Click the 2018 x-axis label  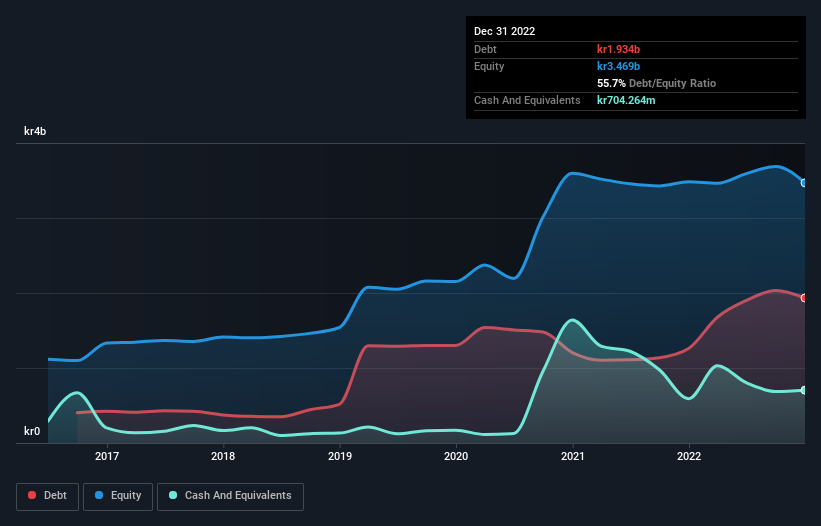[x=223, y=456]
